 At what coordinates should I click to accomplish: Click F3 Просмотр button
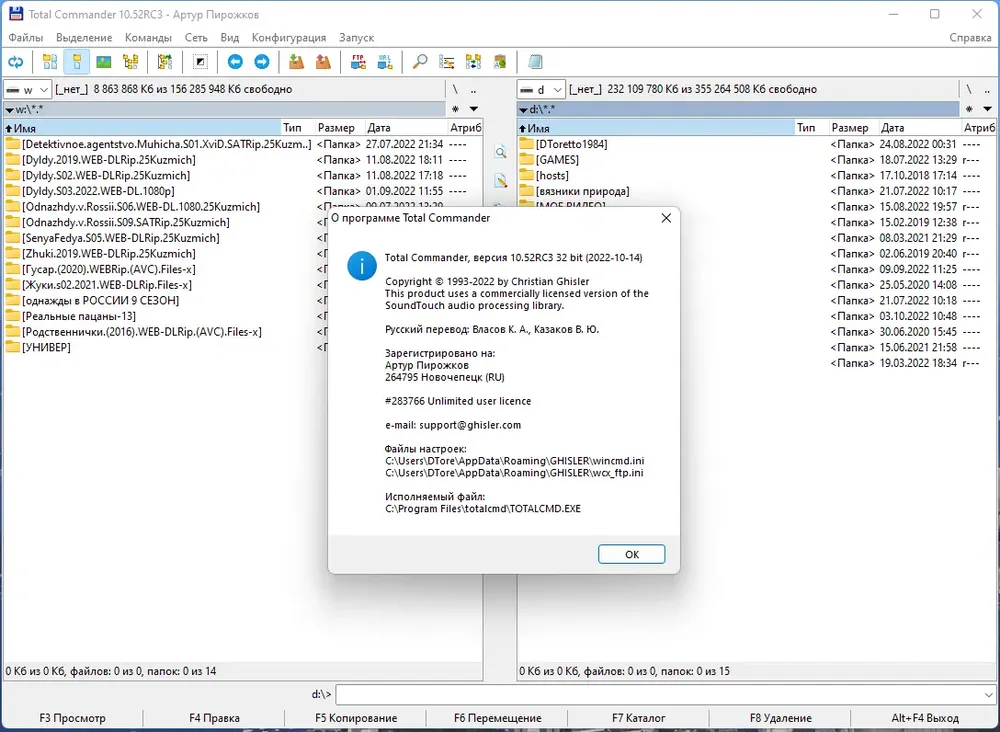point(73,718)
